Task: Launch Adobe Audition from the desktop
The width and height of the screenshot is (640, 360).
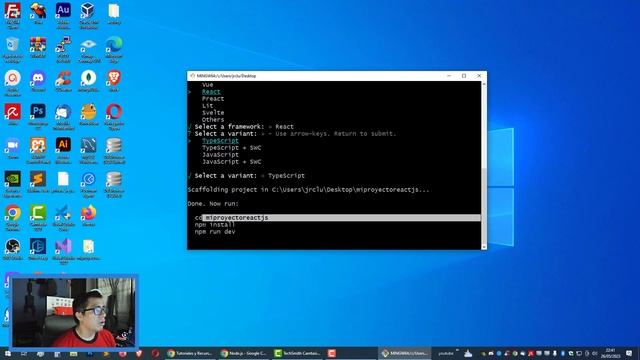Action: pyautogui.click(x=63, y=11)
